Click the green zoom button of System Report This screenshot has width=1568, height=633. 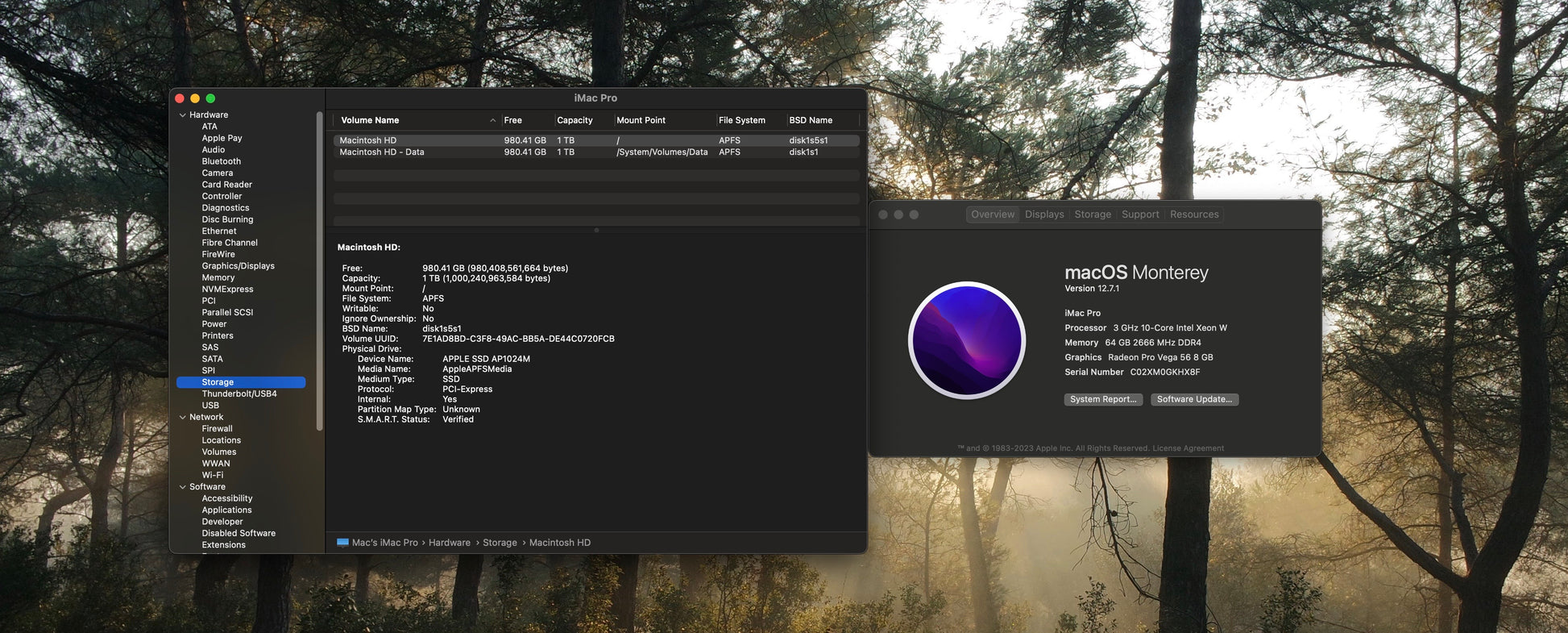[210, 98]
